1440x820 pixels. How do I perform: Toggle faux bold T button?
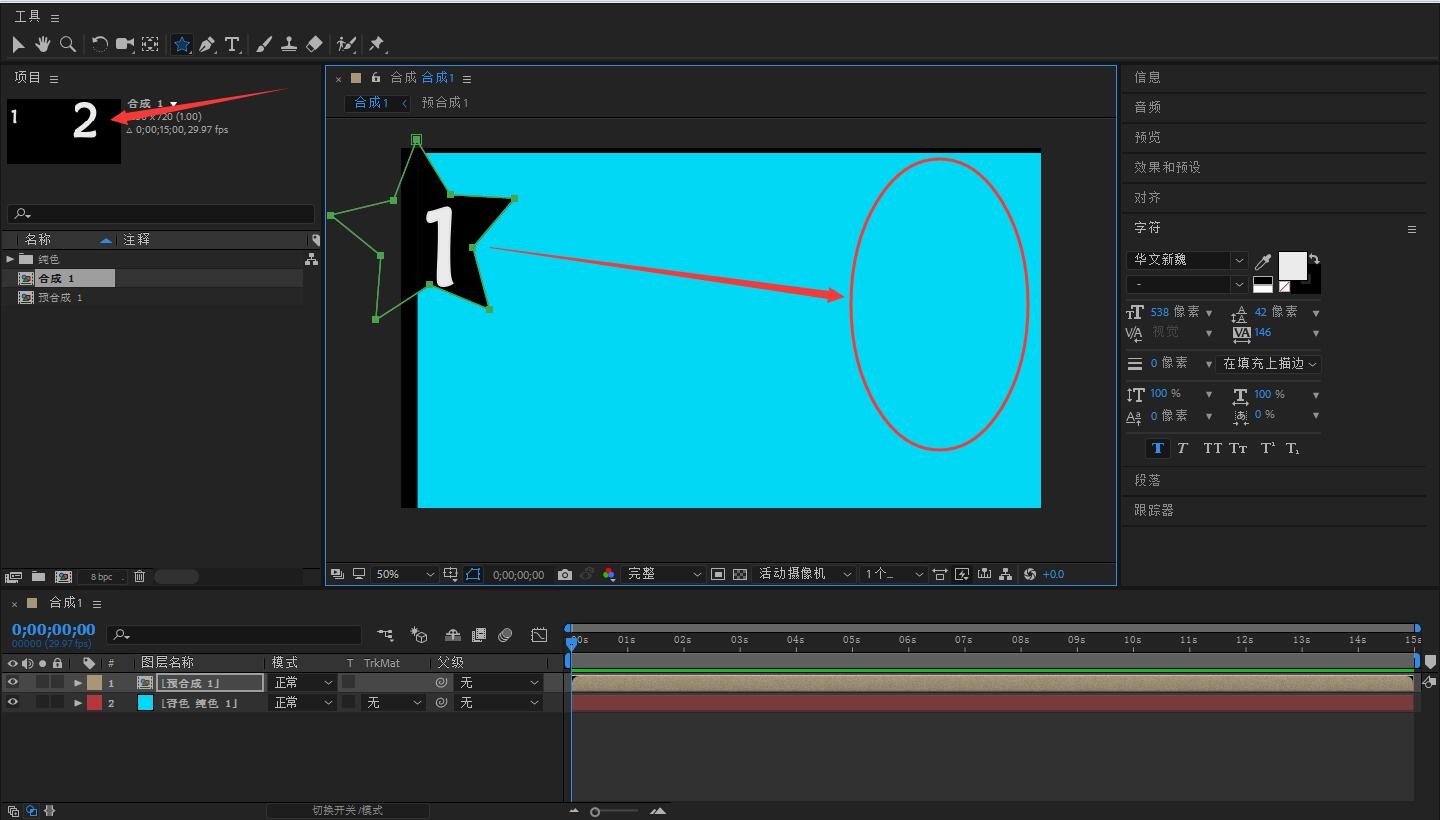click(x=1158, y=448)
